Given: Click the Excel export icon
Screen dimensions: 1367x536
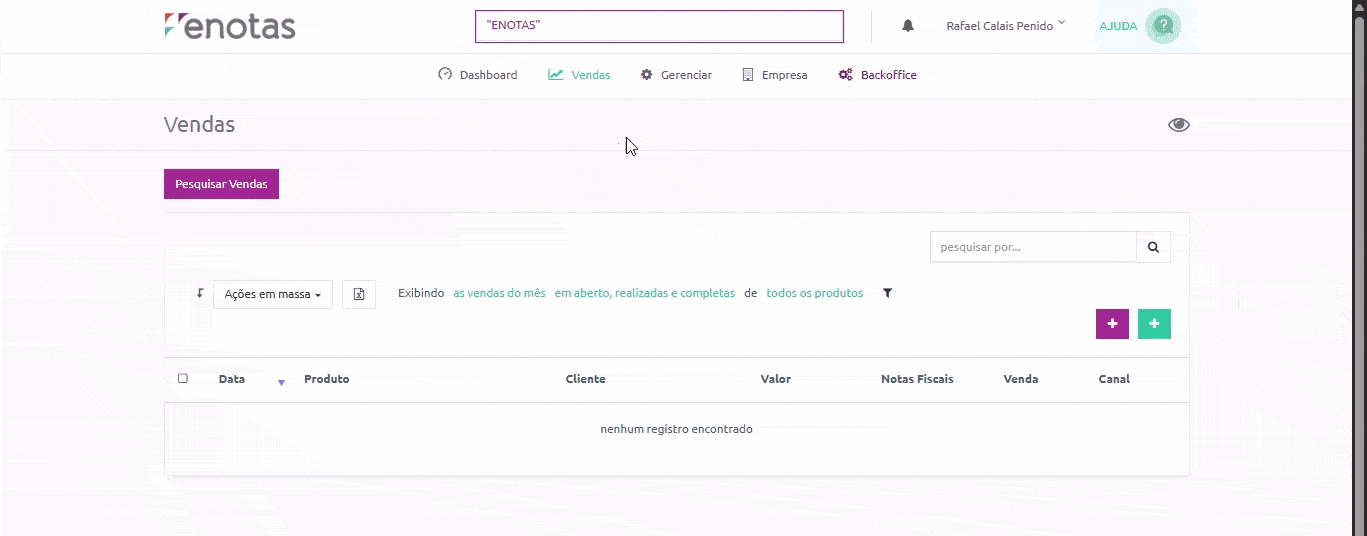Looking at the screenshot, I should pyautogui.click(x=359, y=294).
